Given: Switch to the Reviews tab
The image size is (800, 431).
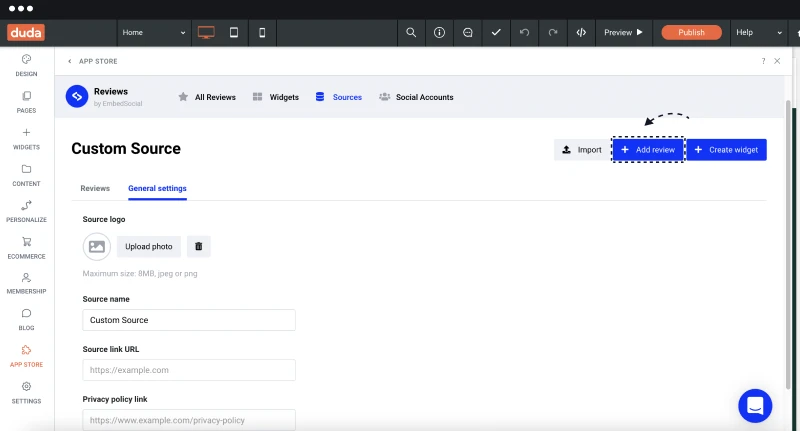Looking at the screenshot, I should click(x=95, y=188).
